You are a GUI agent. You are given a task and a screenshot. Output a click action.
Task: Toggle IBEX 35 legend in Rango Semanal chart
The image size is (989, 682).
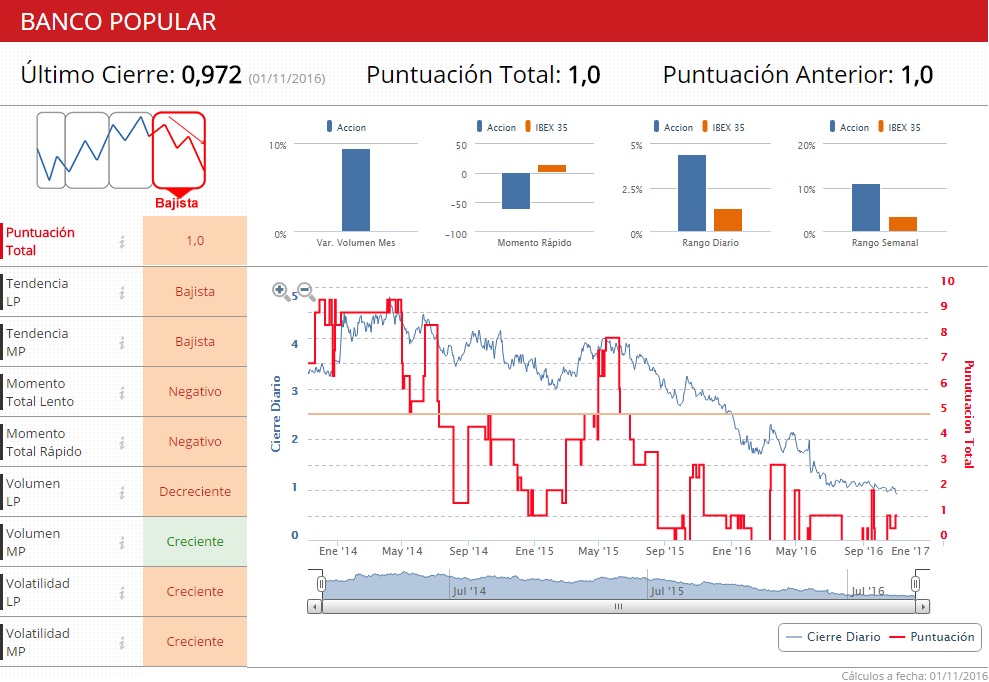pyautogui.click(x=899, y=127)
